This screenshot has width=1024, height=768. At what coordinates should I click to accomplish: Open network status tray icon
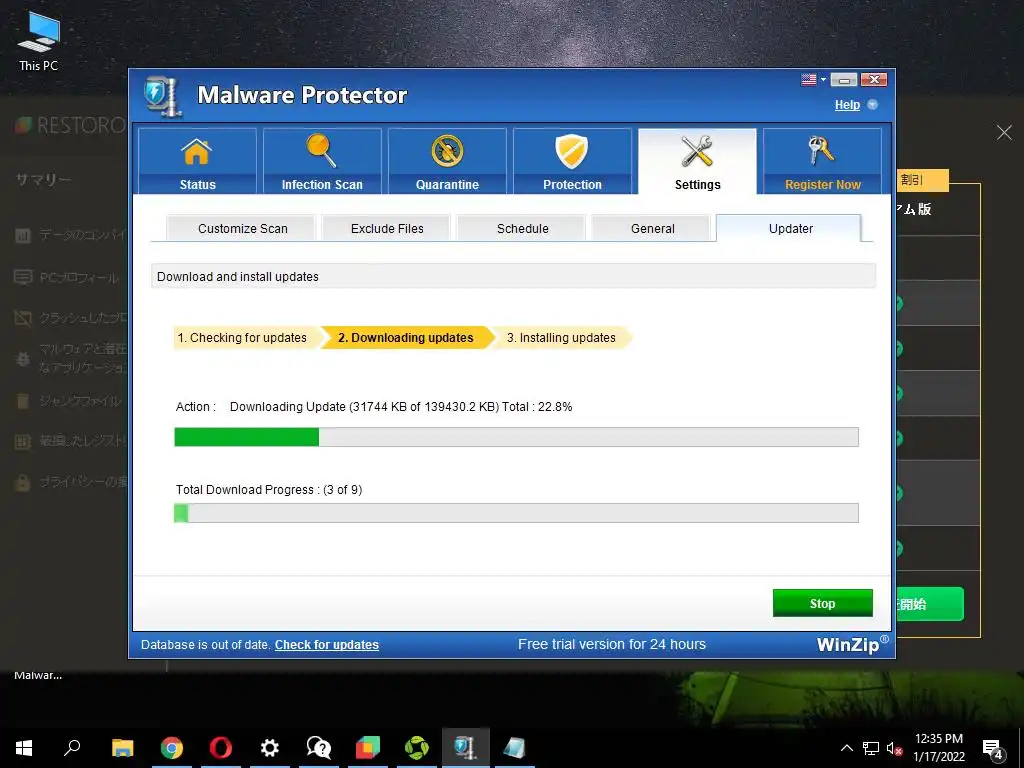(871, 748)
